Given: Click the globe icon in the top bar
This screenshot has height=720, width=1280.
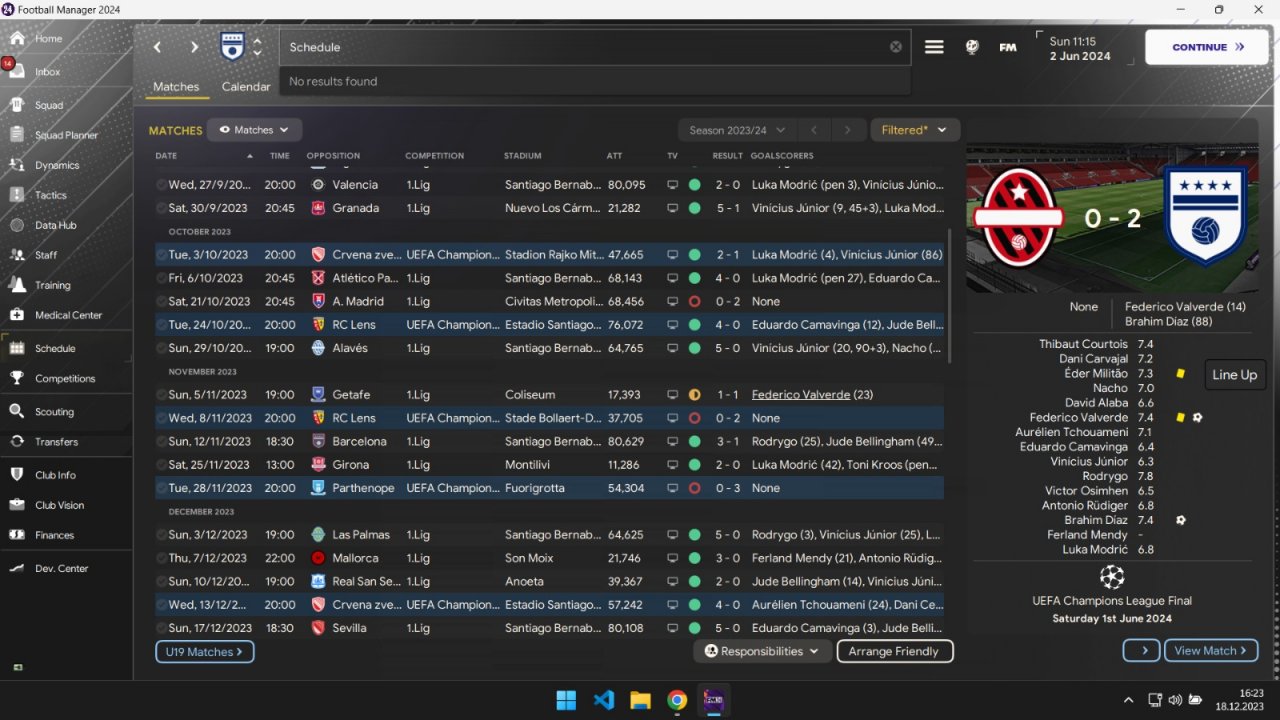Looking at the screenshot, I should [972, 47].
